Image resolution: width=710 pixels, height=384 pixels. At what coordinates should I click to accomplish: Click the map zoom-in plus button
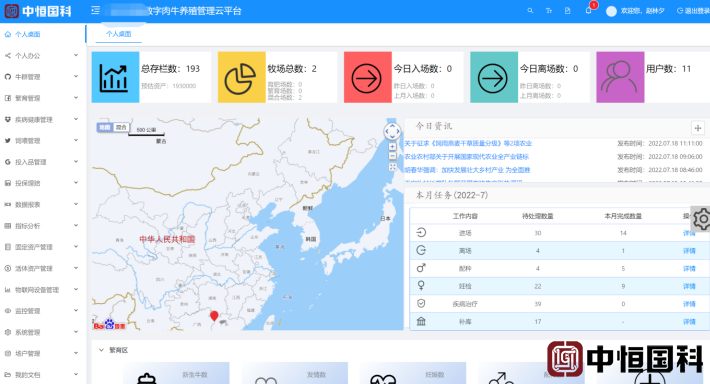392,146
